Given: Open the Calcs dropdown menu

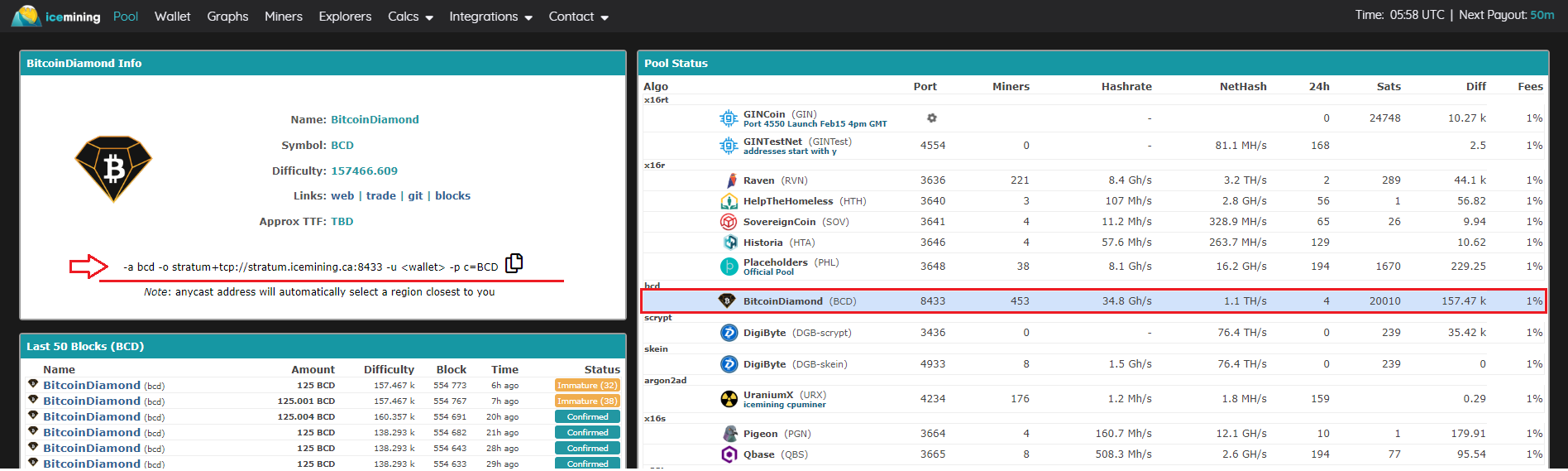Looking at the screenshot, I should click(410, 17).
